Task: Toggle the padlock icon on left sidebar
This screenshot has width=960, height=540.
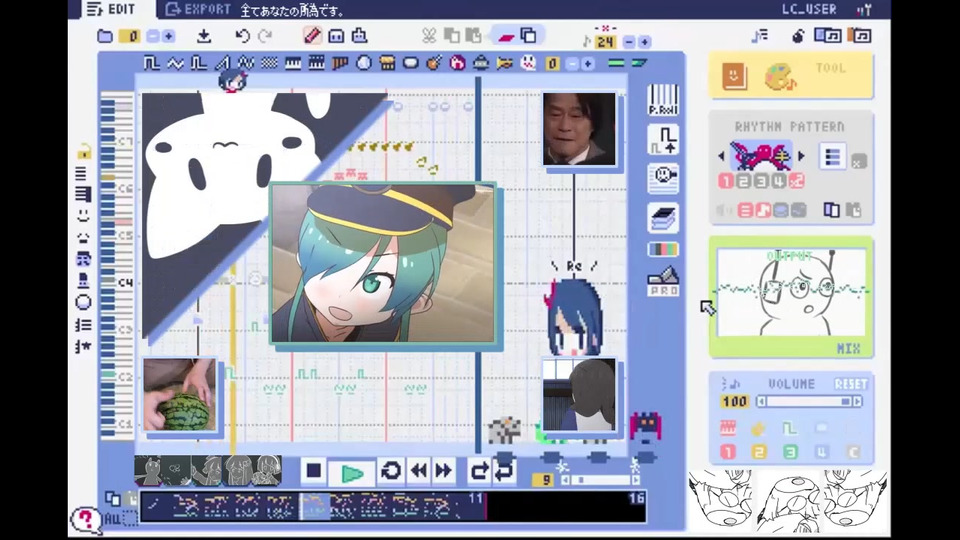Action: click(x=83, y=151)
